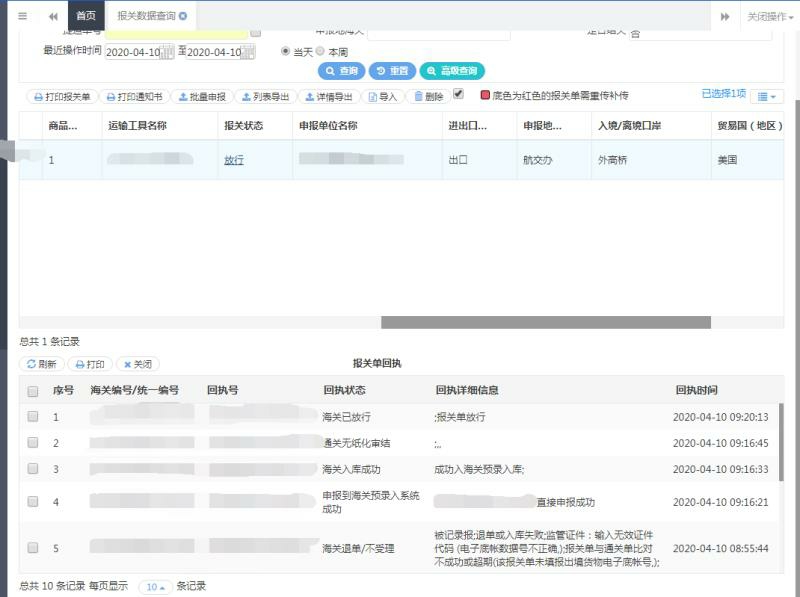Switch to the 首页 tab
Screen dimensions: 800x597
click(87, 16)
